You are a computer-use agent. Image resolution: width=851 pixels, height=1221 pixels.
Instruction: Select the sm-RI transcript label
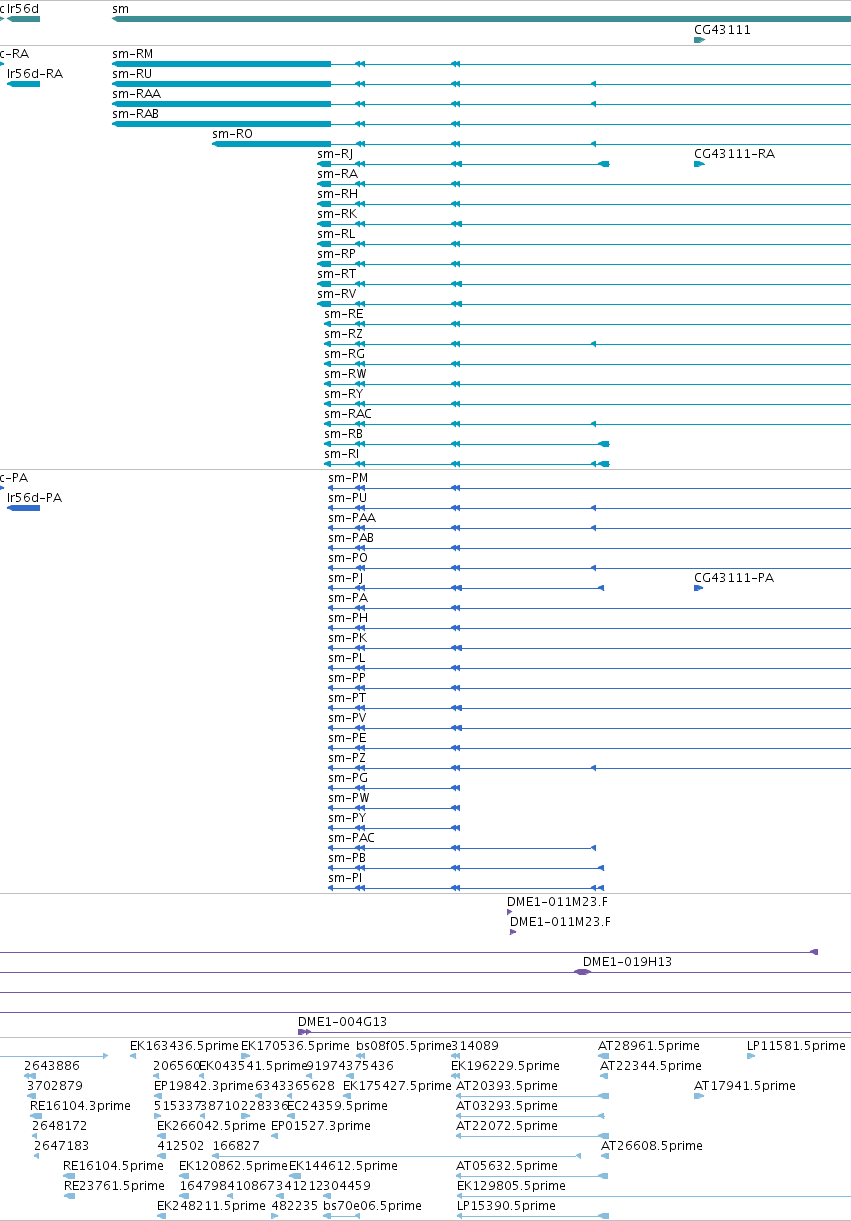(341, 454)
